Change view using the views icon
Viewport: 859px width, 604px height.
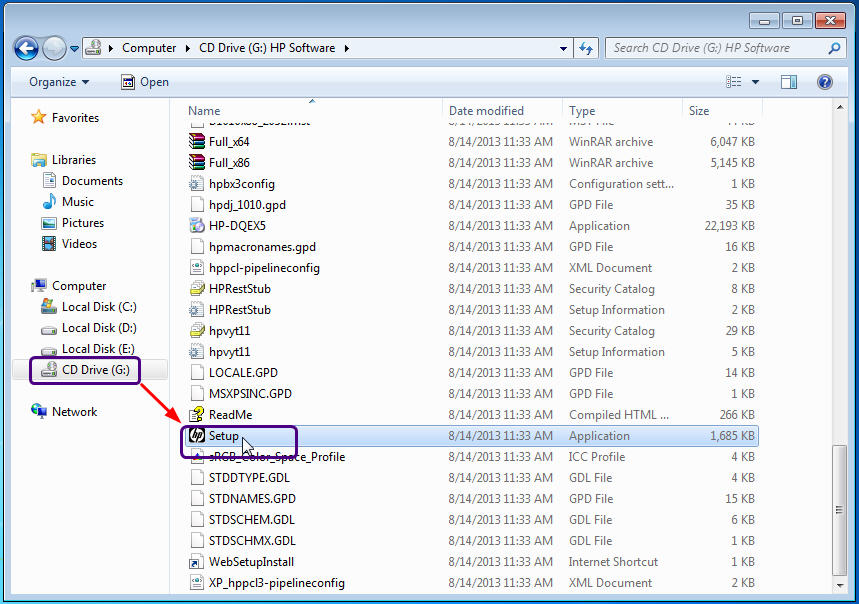(734, 82)
